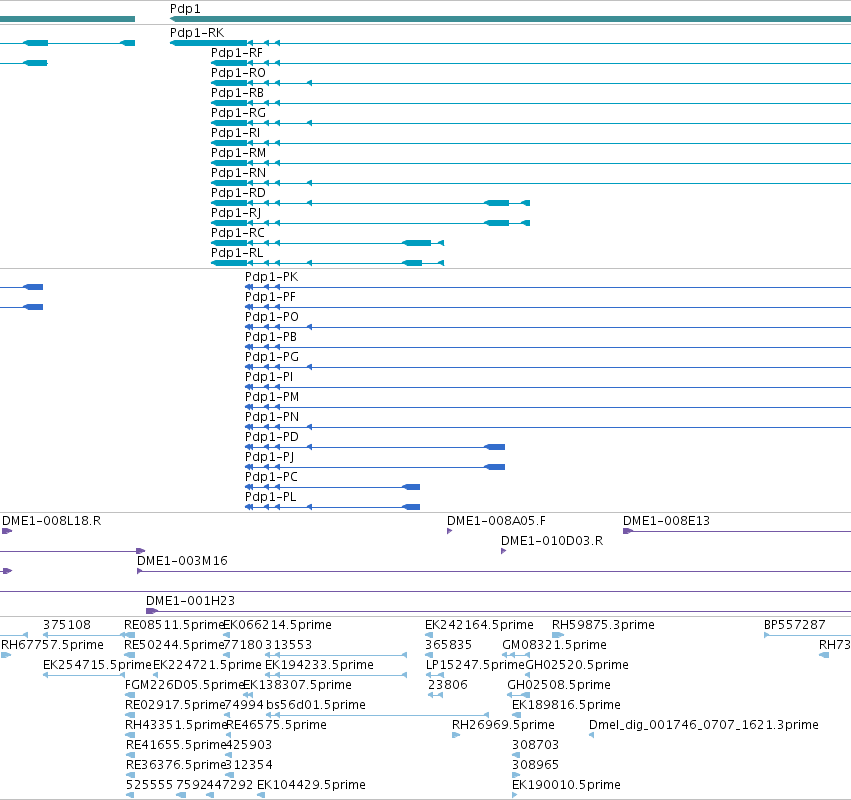The width and height of the screenshot is (851, 800).
Task: Click the BP557287 EST label
Action: click(x=795, y=625)
